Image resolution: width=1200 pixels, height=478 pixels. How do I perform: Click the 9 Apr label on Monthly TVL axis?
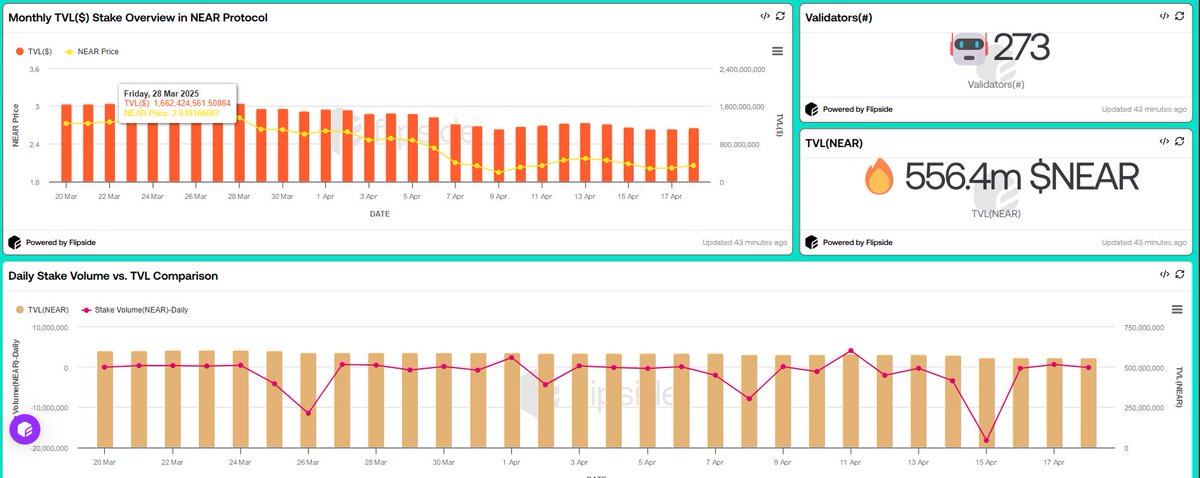pyautogui.click(x=499, y=196)
